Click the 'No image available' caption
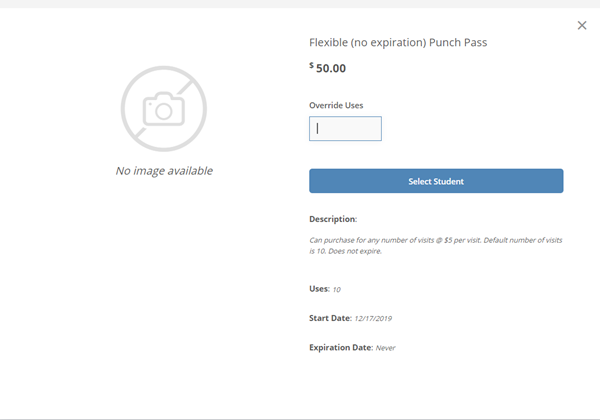The width and height of the screenshot is (600, 420). pyautogui.click(x=164, y=171)
